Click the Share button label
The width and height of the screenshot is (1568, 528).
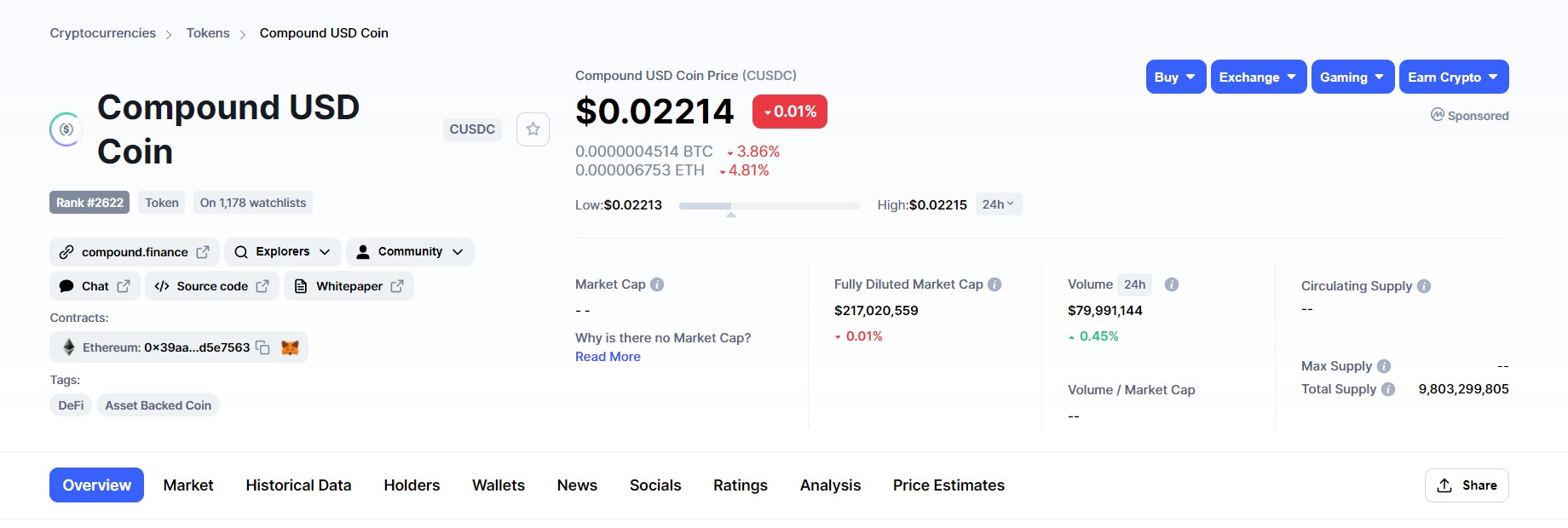[x=1479, y=485]
